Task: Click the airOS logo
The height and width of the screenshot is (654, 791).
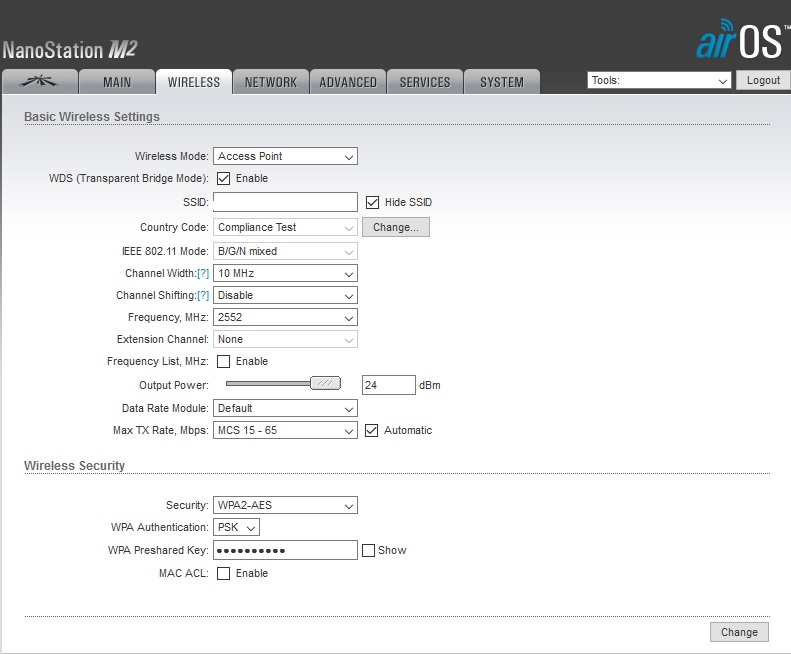Action: coord(738,39)
